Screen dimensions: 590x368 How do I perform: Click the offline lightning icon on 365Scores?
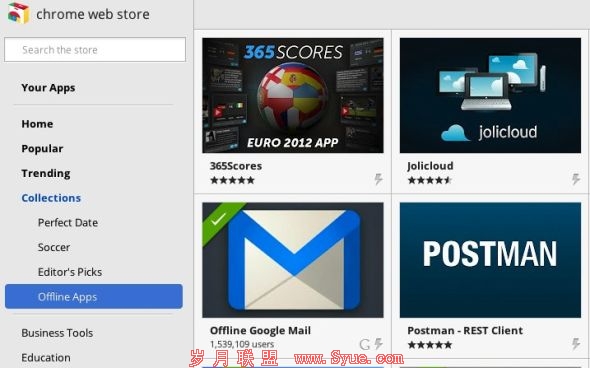pyautogui.click(x=378, y=179)
